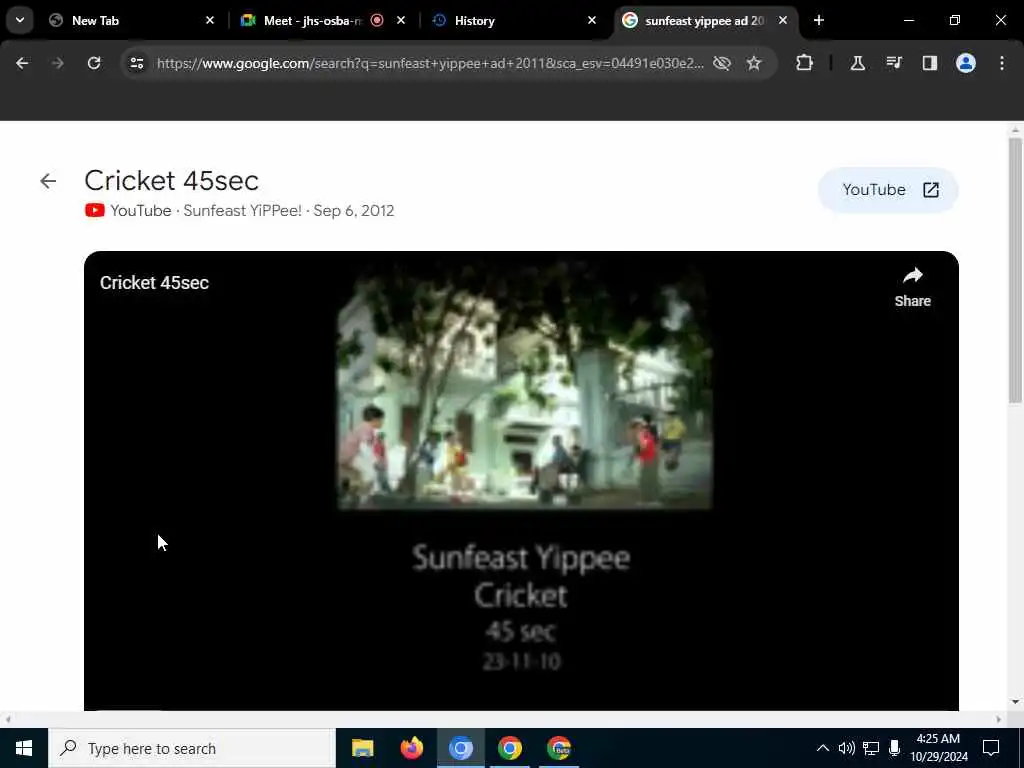This screenshot has height=768, width=1024.
Task: Click Sunfeast YiPPee! channel name
Action: click(242, 211)
